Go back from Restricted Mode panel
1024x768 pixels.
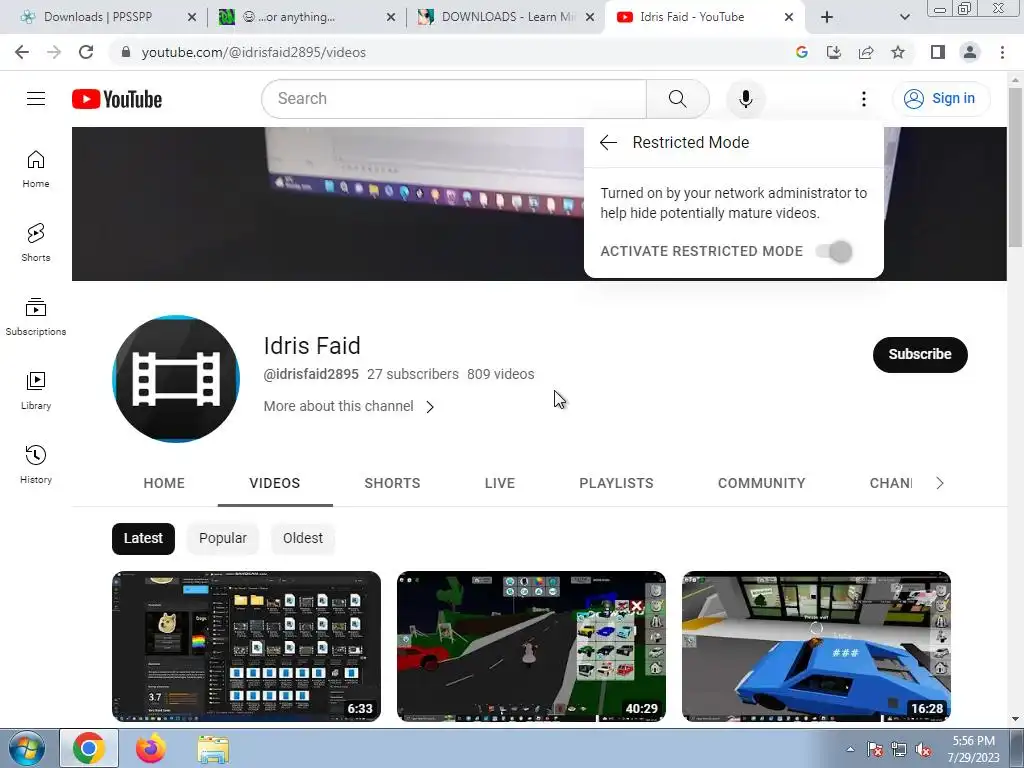608,142
